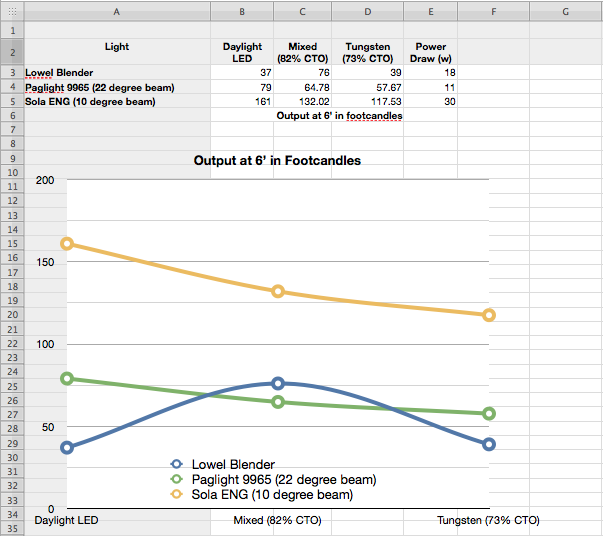Viewport: 603px width, 536px height.
Task: Select row header 3
Action: pos(12,73)
